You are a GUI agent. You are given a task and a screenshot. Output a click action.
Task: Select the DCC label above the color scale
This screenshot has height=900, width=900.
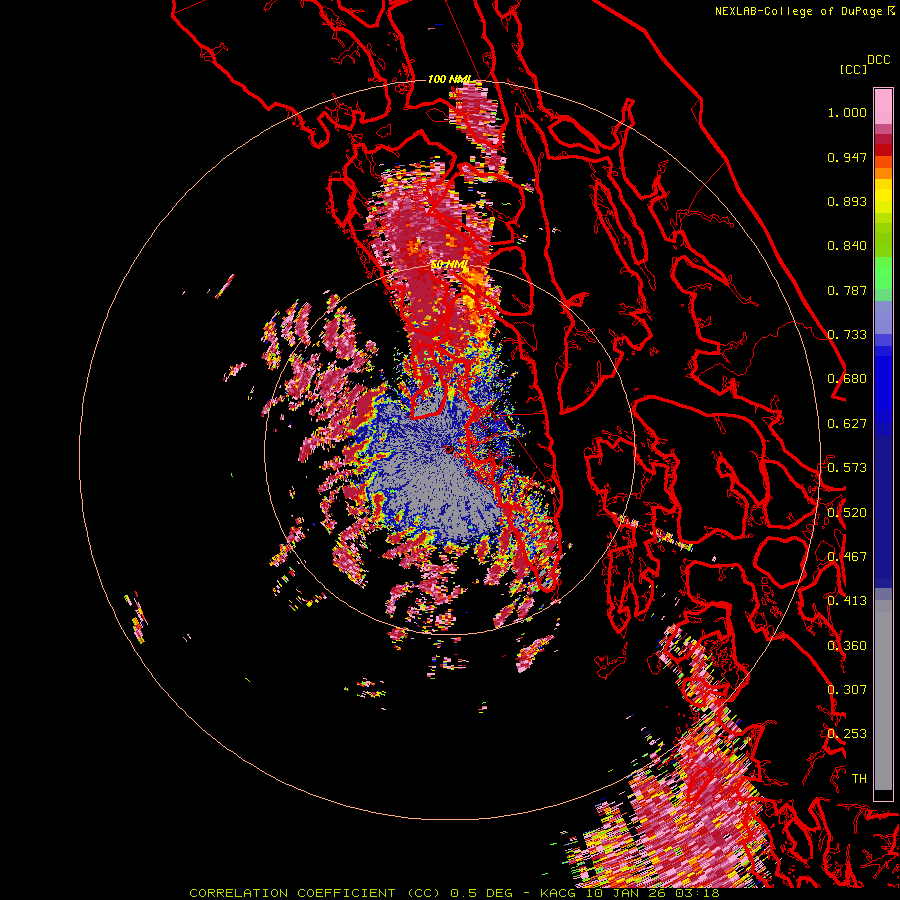click(x=878, y=60)
